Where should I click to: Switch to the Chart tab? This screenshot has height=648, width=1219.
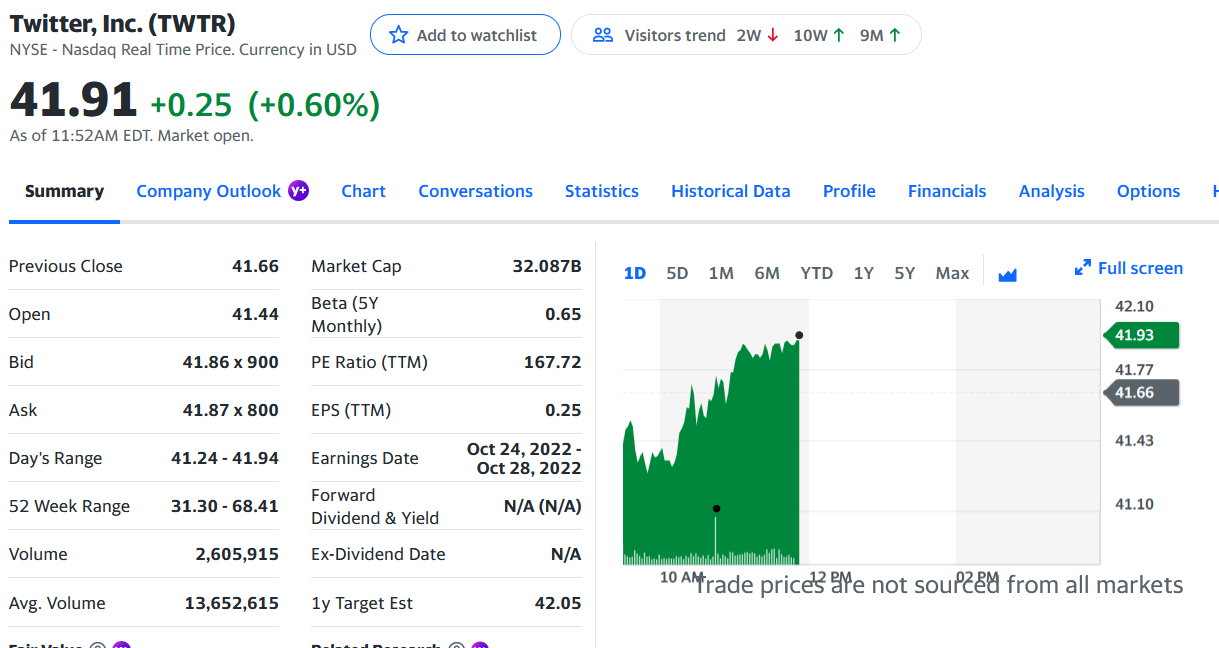363,191
